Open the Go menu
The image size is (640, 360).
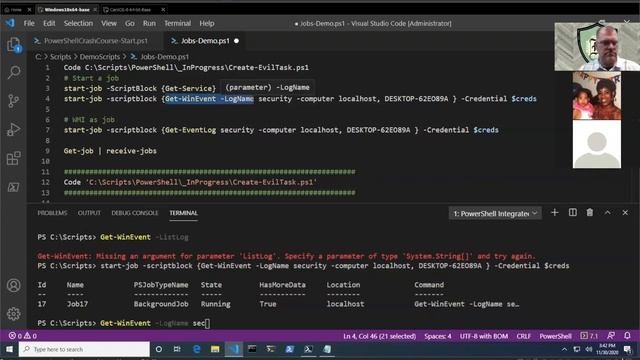(x=130, y=23)
